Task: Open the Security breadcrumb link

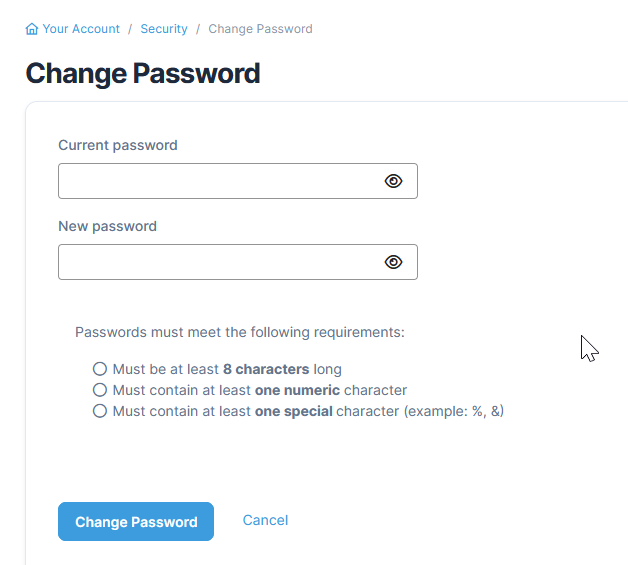Action: (x=164, y=29)
